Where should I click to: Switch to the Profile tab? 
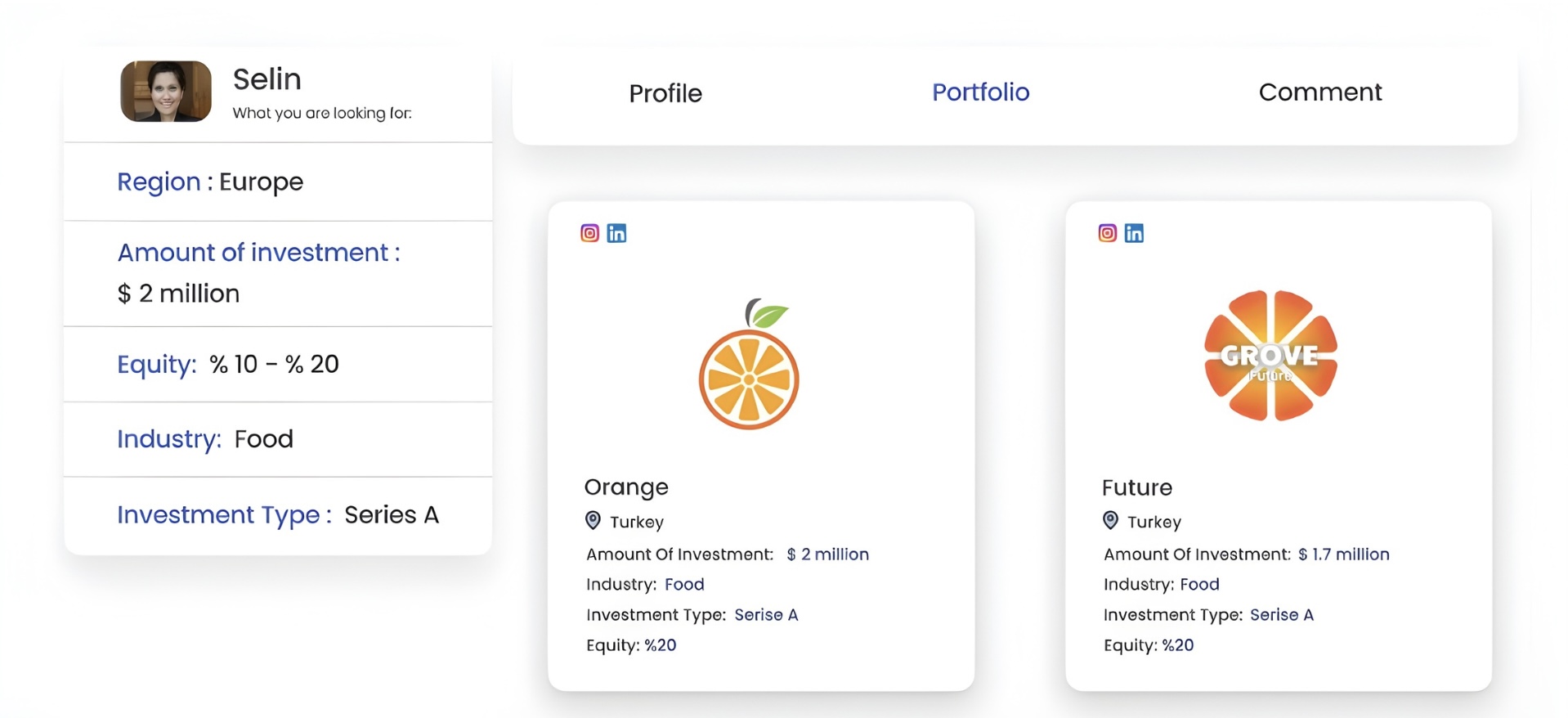point(665,93)
